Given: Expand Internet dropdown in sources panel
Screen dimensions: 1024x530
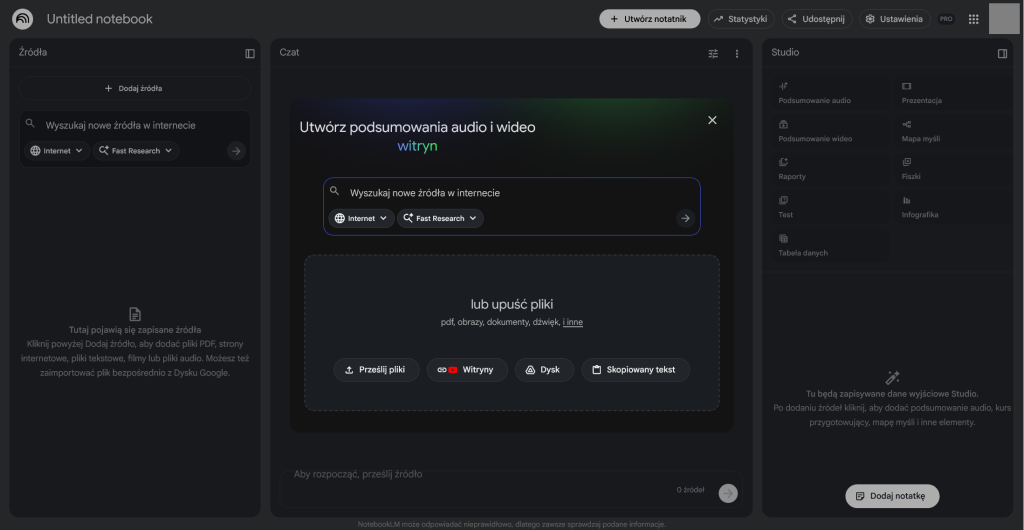Looking at the screenshot, I should [57, 151].
